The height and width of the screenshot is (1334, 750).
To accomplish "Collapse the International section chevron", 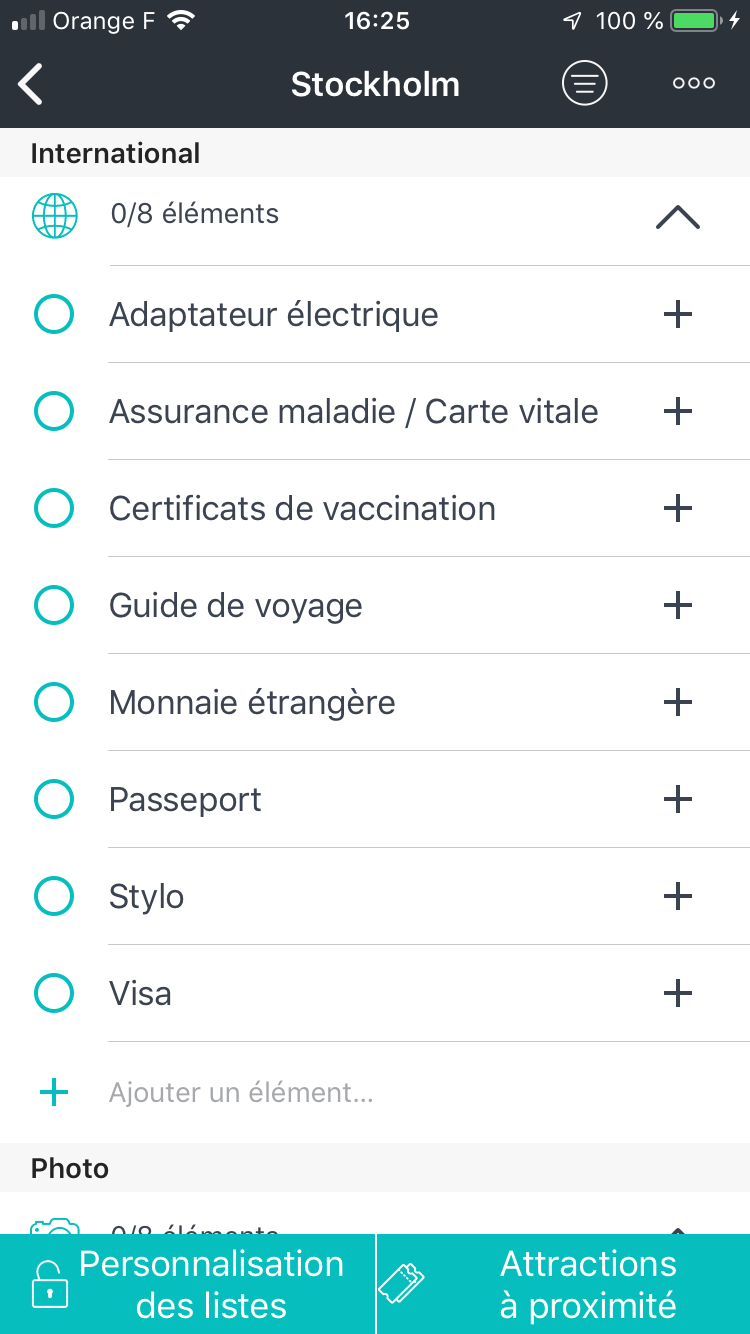I will pyautogui.click(x=677, y=217).
